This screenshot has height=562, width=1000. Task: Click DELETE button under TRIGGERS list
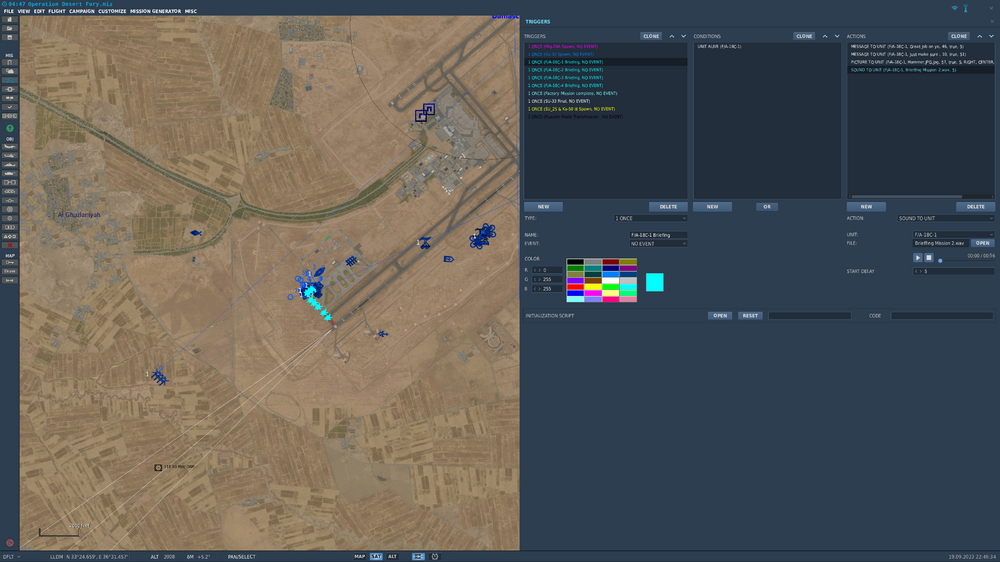(668, 207)
